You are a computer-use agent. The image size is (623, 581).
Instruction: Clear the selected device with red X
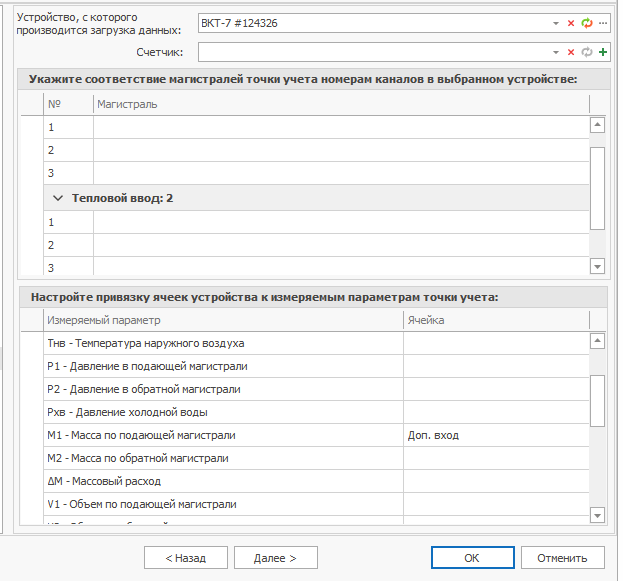coord(571,23)
